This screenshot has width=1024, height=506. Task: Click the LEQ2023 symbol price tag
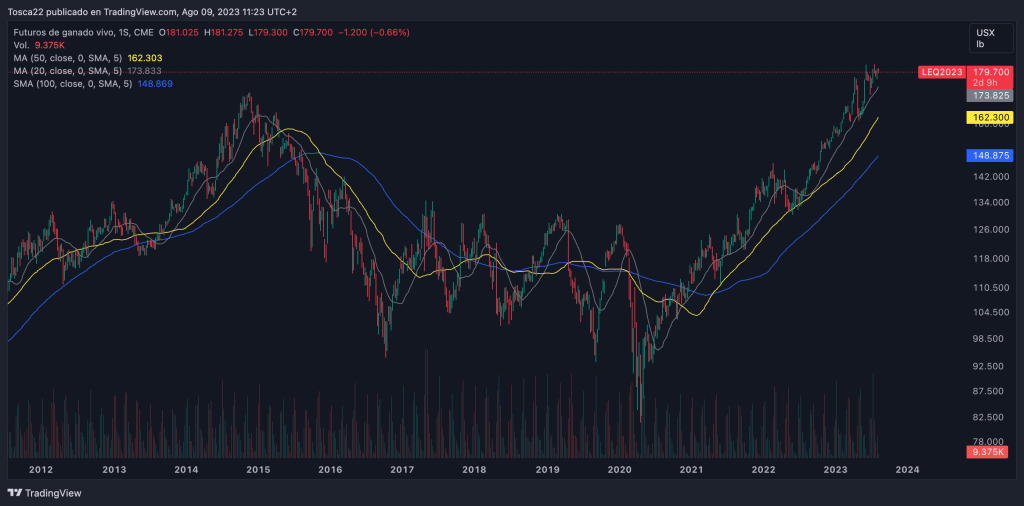click(940, 72)
